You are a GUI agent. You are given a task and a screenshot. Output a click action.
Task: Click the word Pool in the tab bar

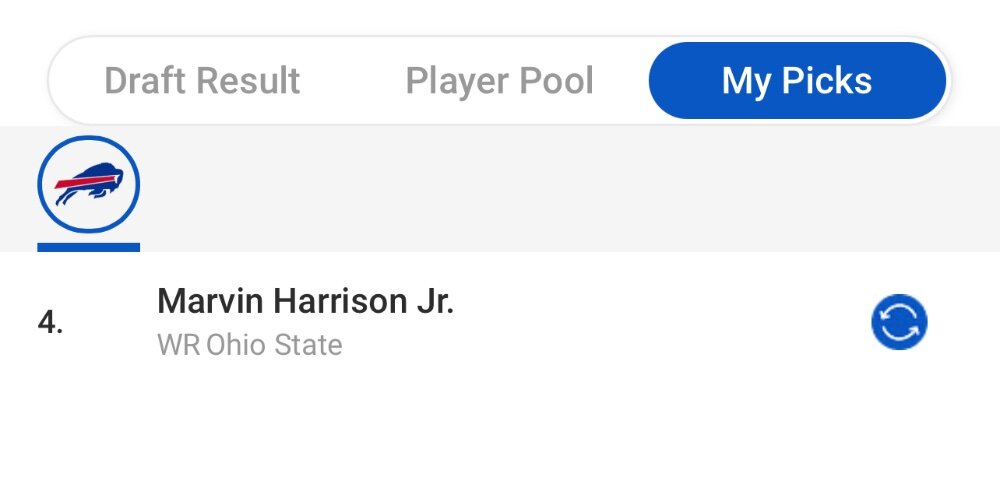pos(556,81)
